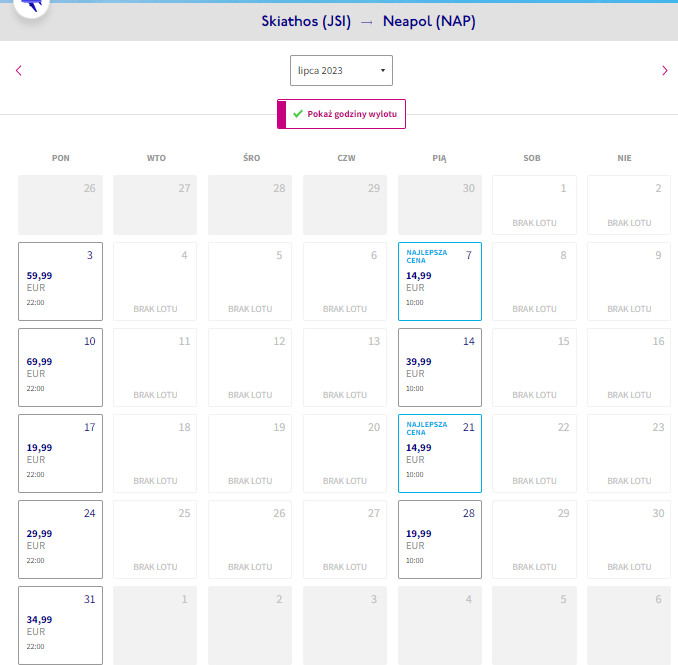Open the lipca 2023 month dropdown
Screen dimensions: 678x665
(341, 70)
